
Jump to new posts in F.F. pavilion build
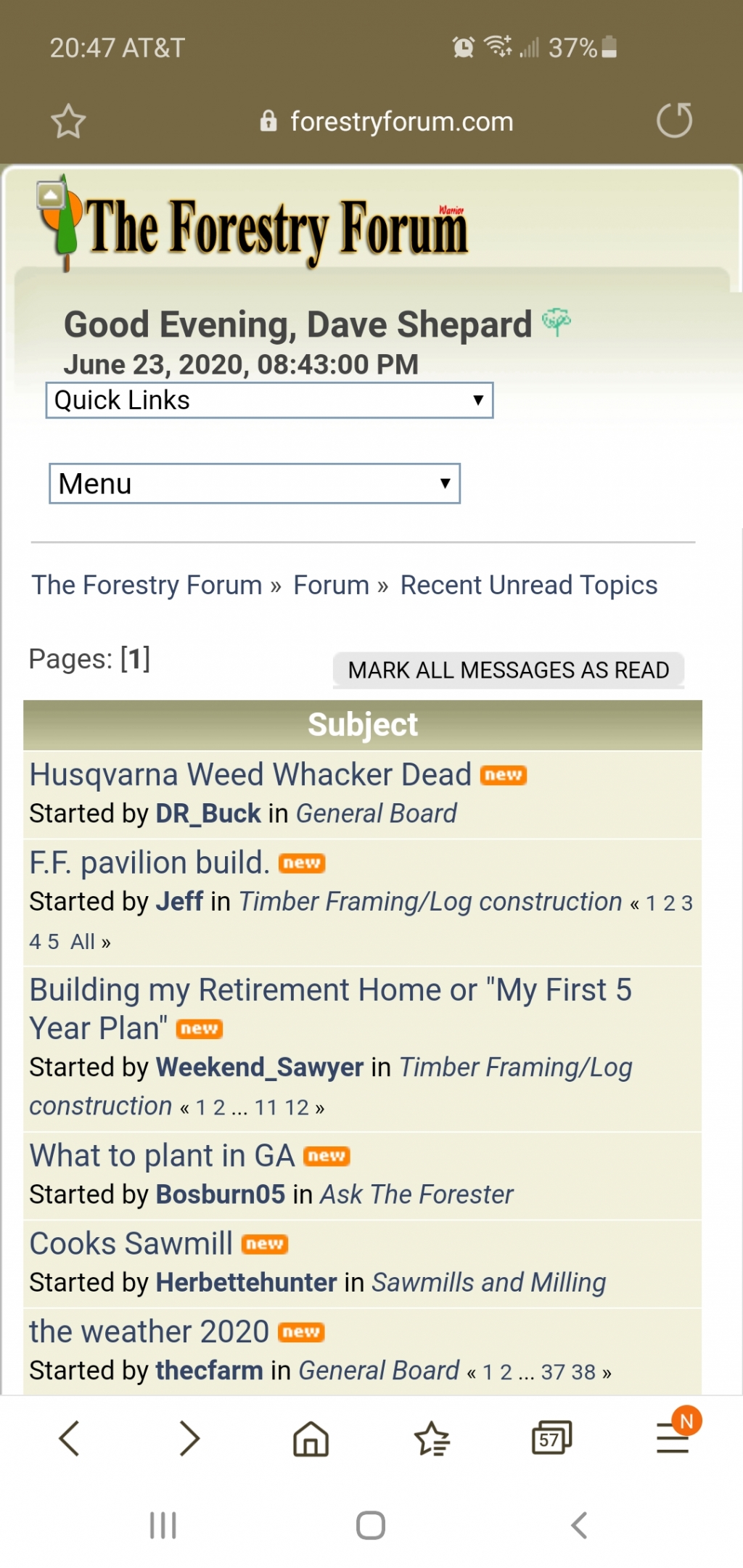pos(302,863)
